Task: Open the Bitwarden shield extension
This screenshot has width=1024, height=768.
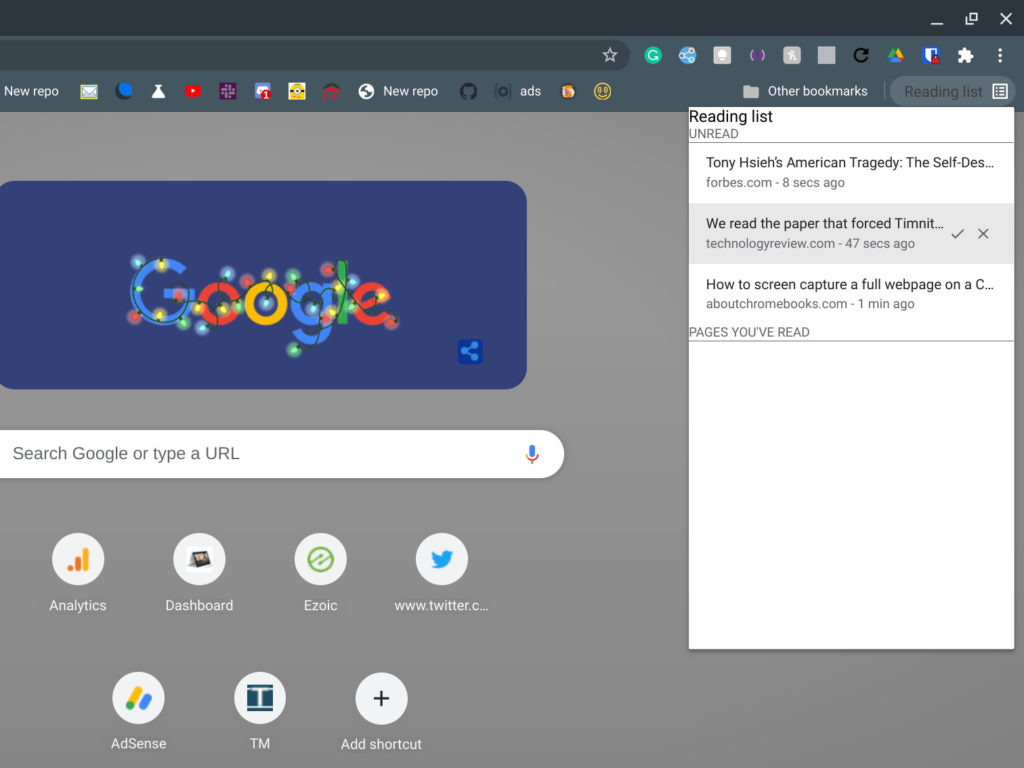Action: coord(931,55)
